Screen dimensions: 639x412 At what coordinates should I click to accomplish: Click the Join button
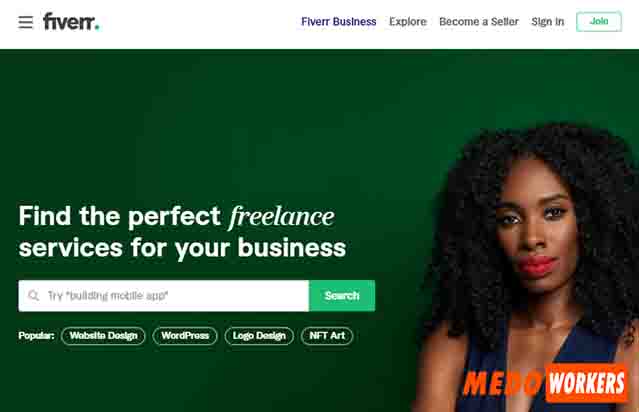click(x=599, y=22)
